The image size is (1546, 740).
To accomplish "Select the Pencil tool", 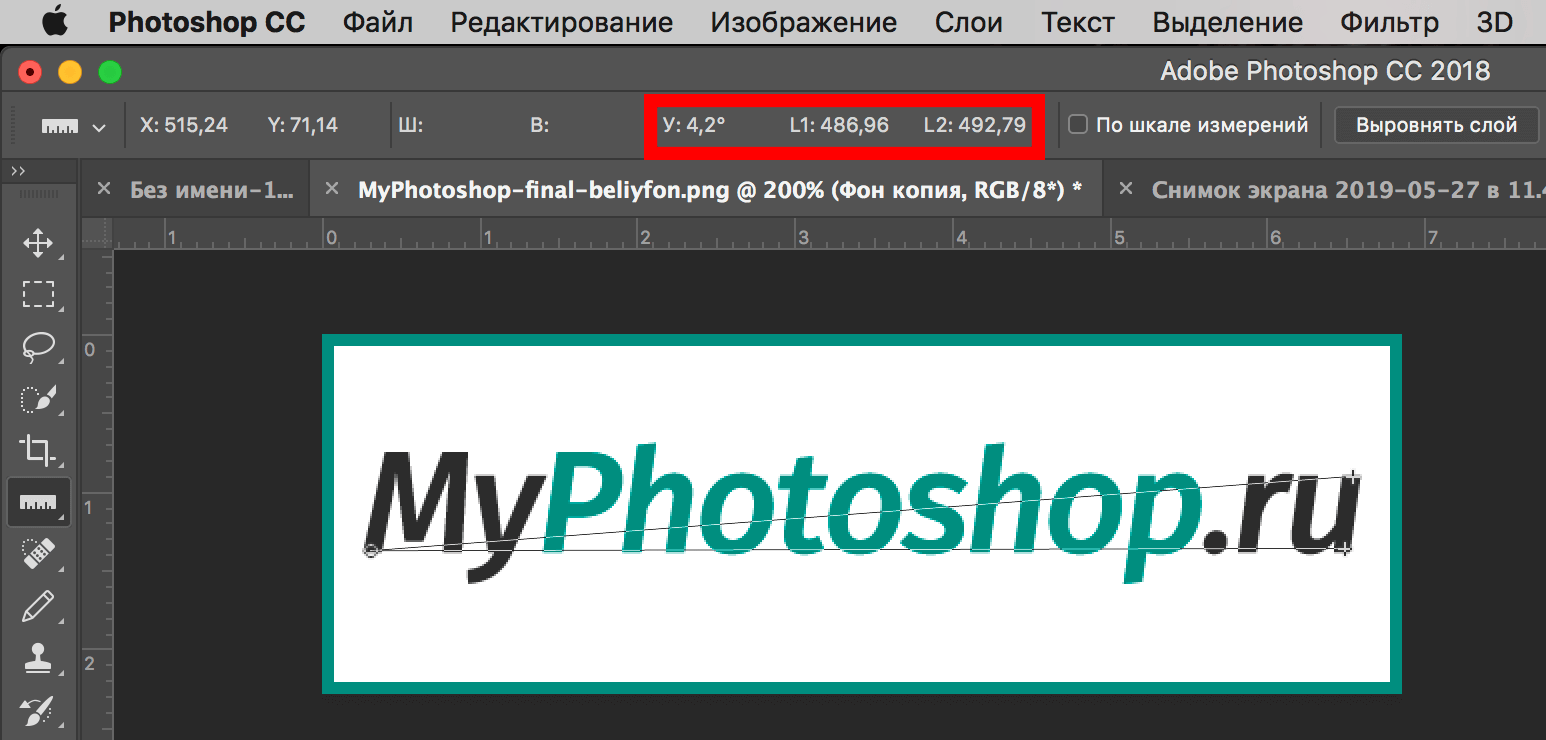I will click(x=38, y=604).
